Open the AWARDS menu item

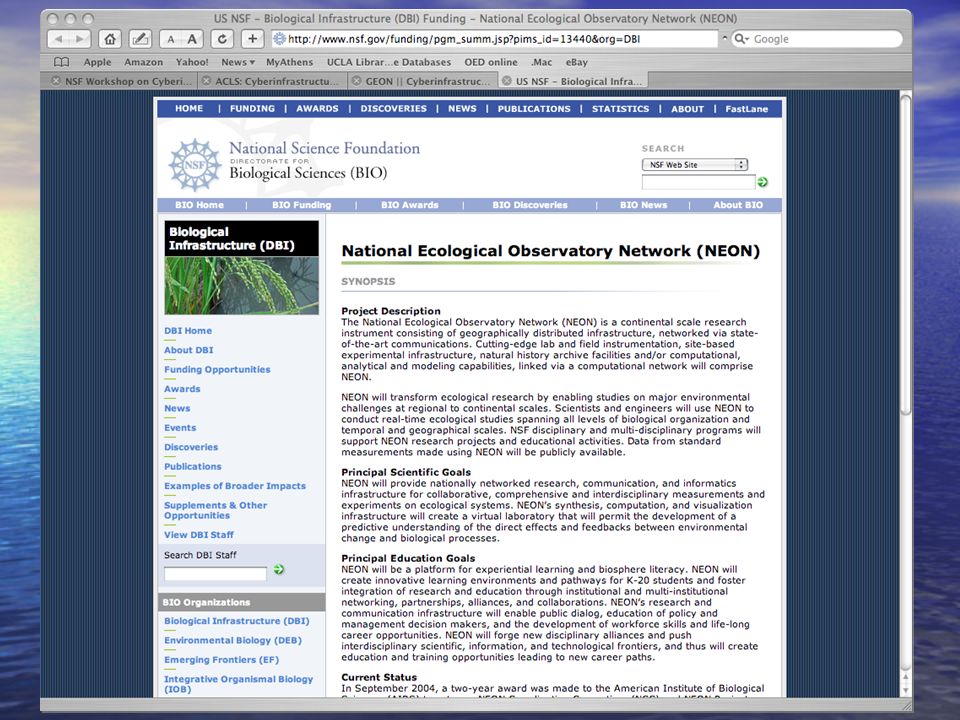317,108
